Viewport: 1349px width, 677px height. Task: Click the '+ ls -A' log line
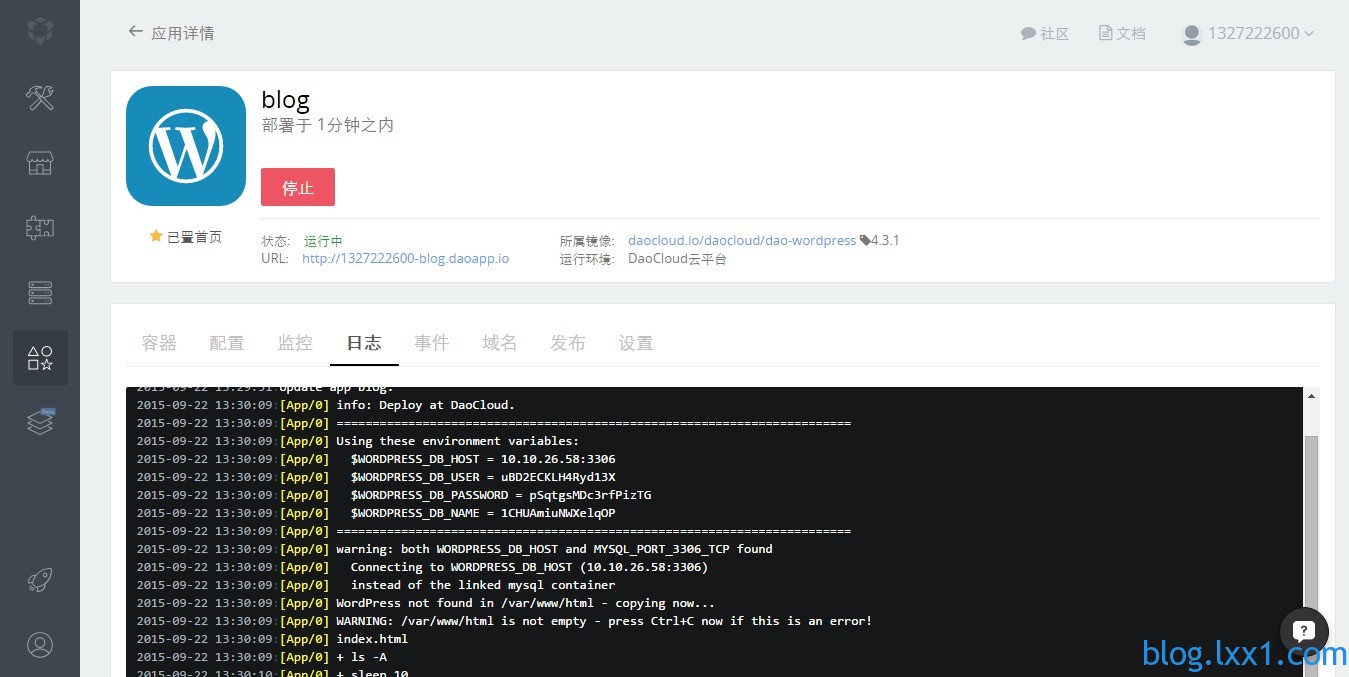point(361,657)
